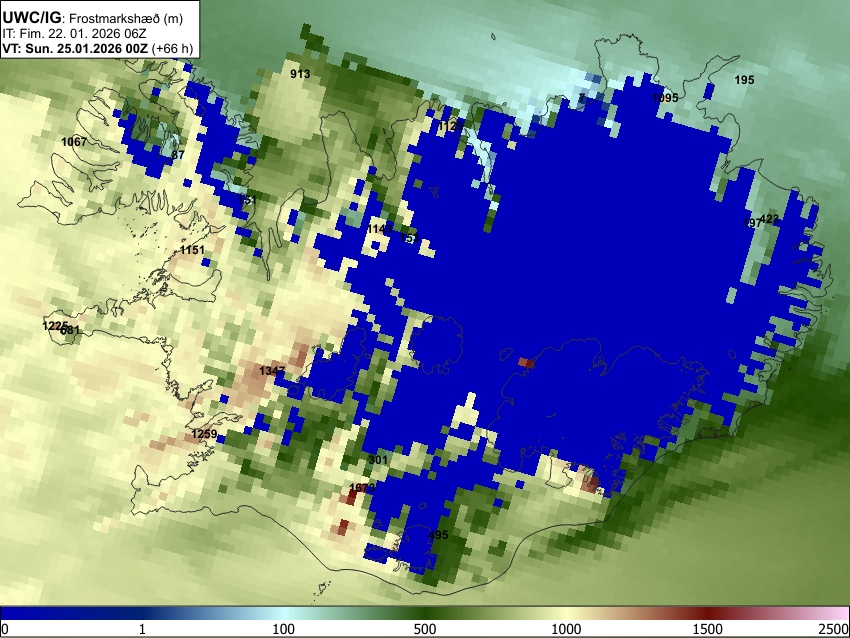
Task: Click the station value 1347
Action: [272, 371]
